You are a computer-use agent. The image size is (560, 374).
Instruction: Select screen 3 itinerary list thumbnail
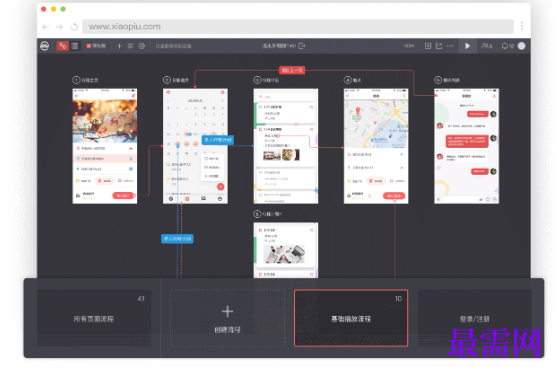click(x=286, y=146)
